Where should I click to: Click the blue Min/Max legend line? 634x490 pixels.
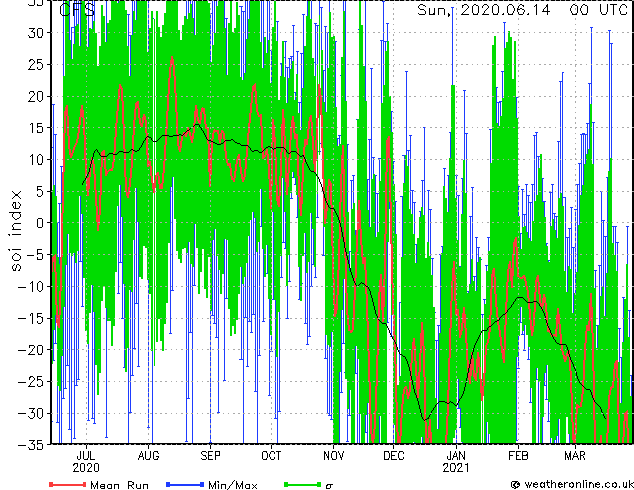[x=185, y=484]
